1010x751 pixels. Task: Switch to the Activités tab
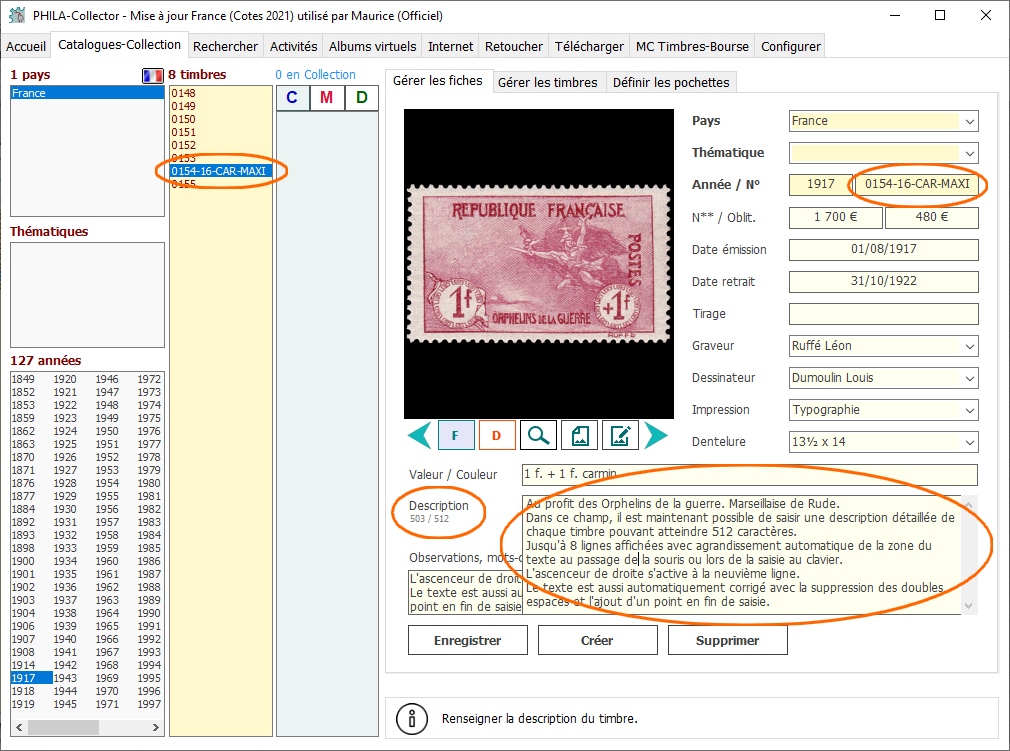pos(294,46)
